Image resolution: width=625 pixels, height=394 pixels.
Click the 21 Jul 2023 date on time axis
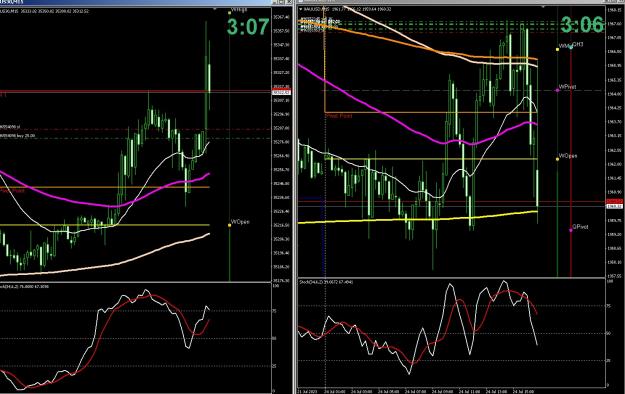(x=307, y=392)
